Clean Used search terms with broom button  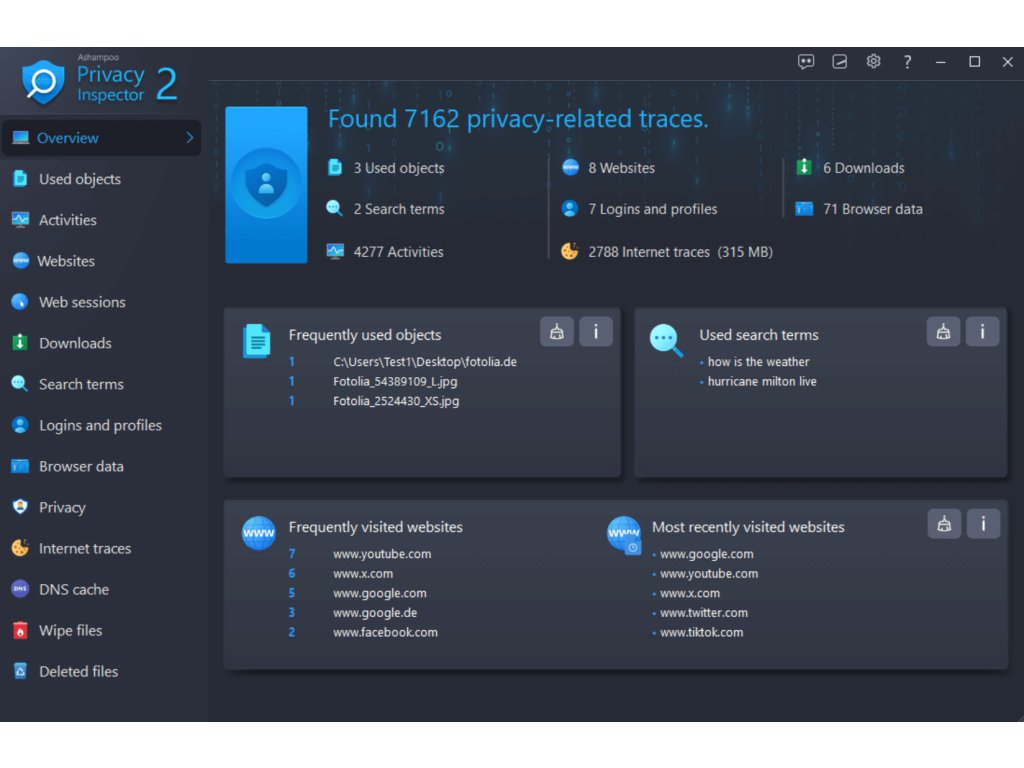(944, 332)
